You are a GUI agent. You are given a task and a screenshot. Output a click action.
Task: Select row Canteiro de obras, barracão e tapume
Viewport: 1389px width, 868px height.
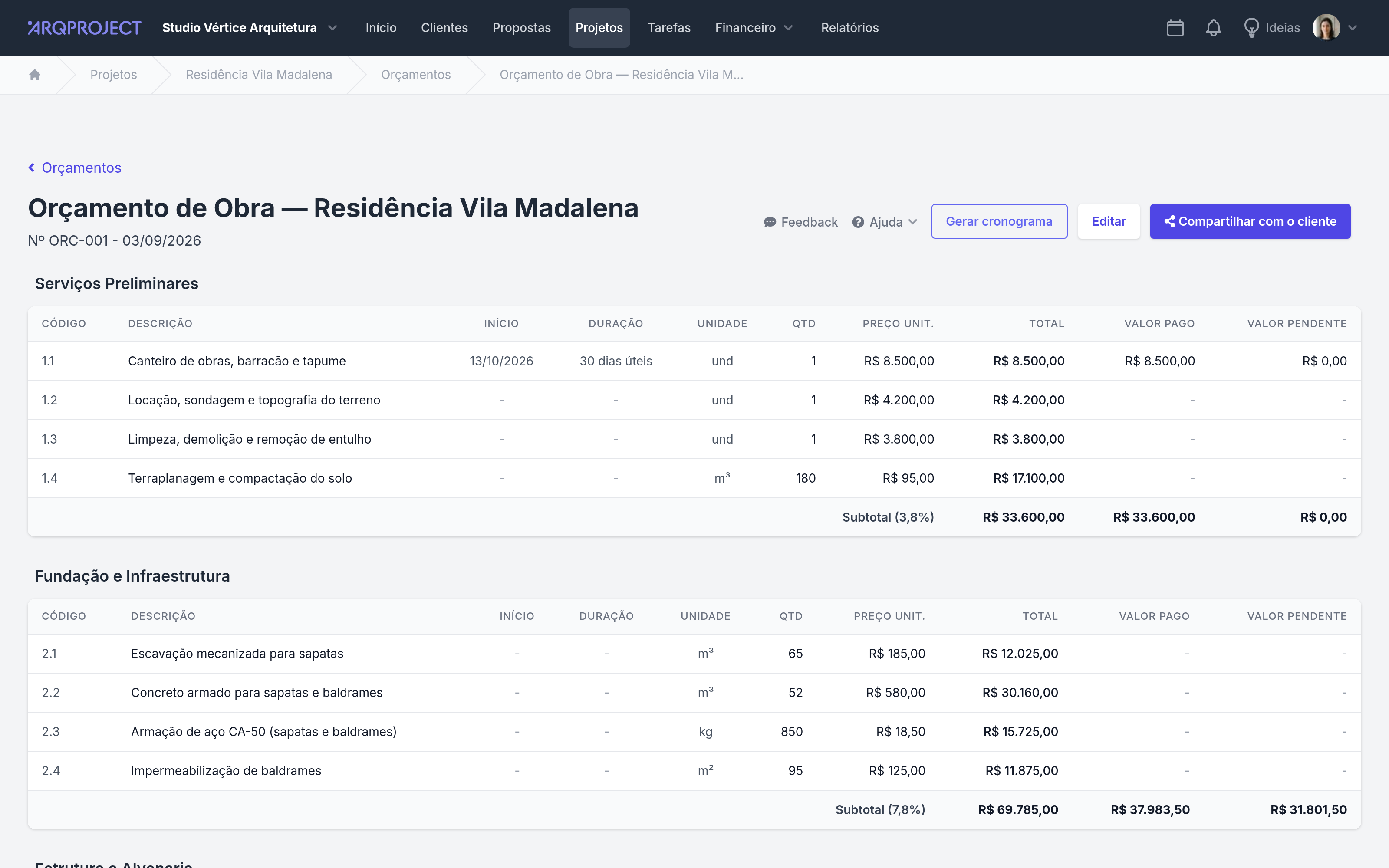[694, 361]
